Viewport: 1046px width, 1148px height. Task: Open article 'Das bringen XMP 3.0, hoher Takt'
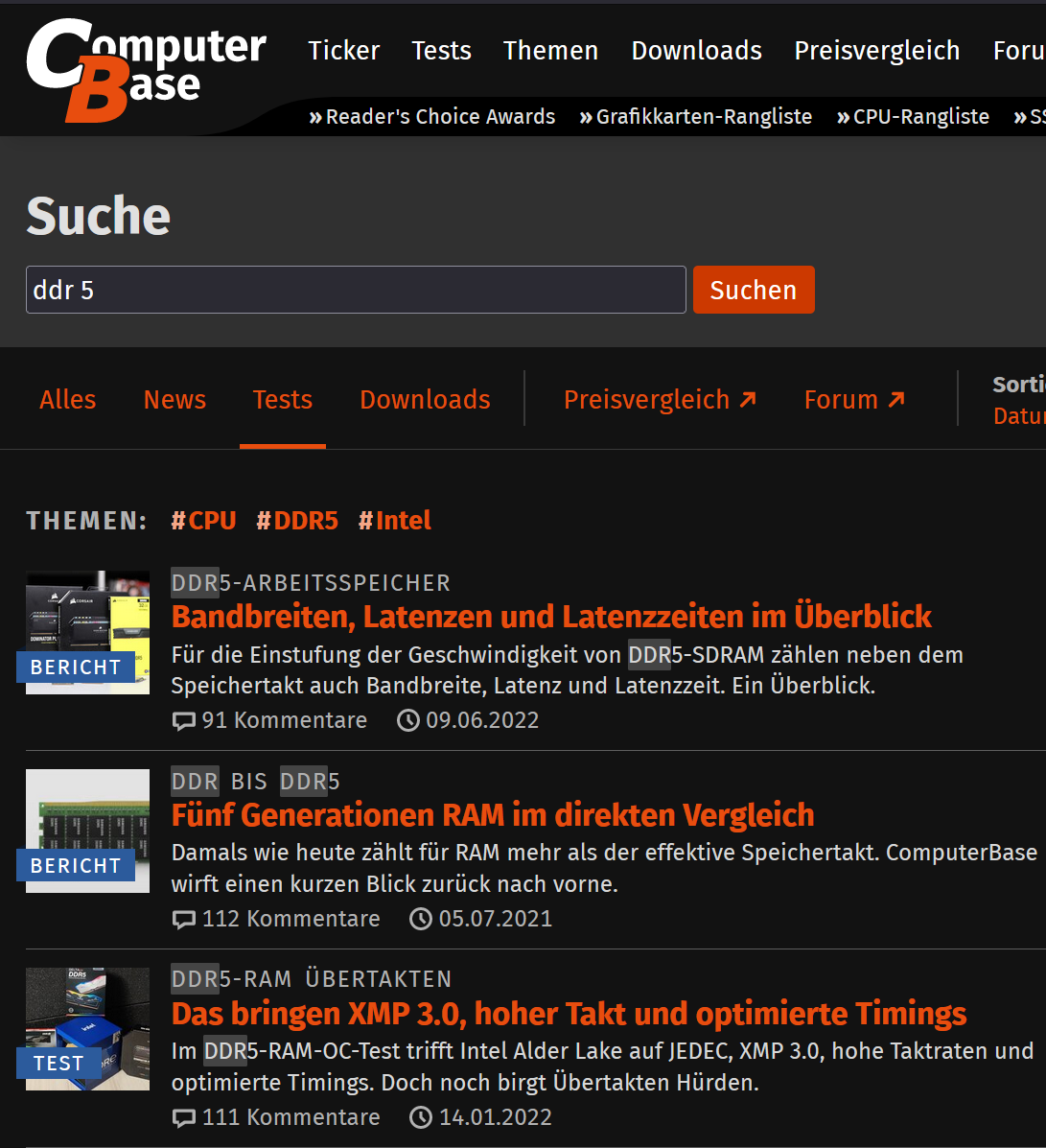pyautogui.click(x=569, y=1014)
